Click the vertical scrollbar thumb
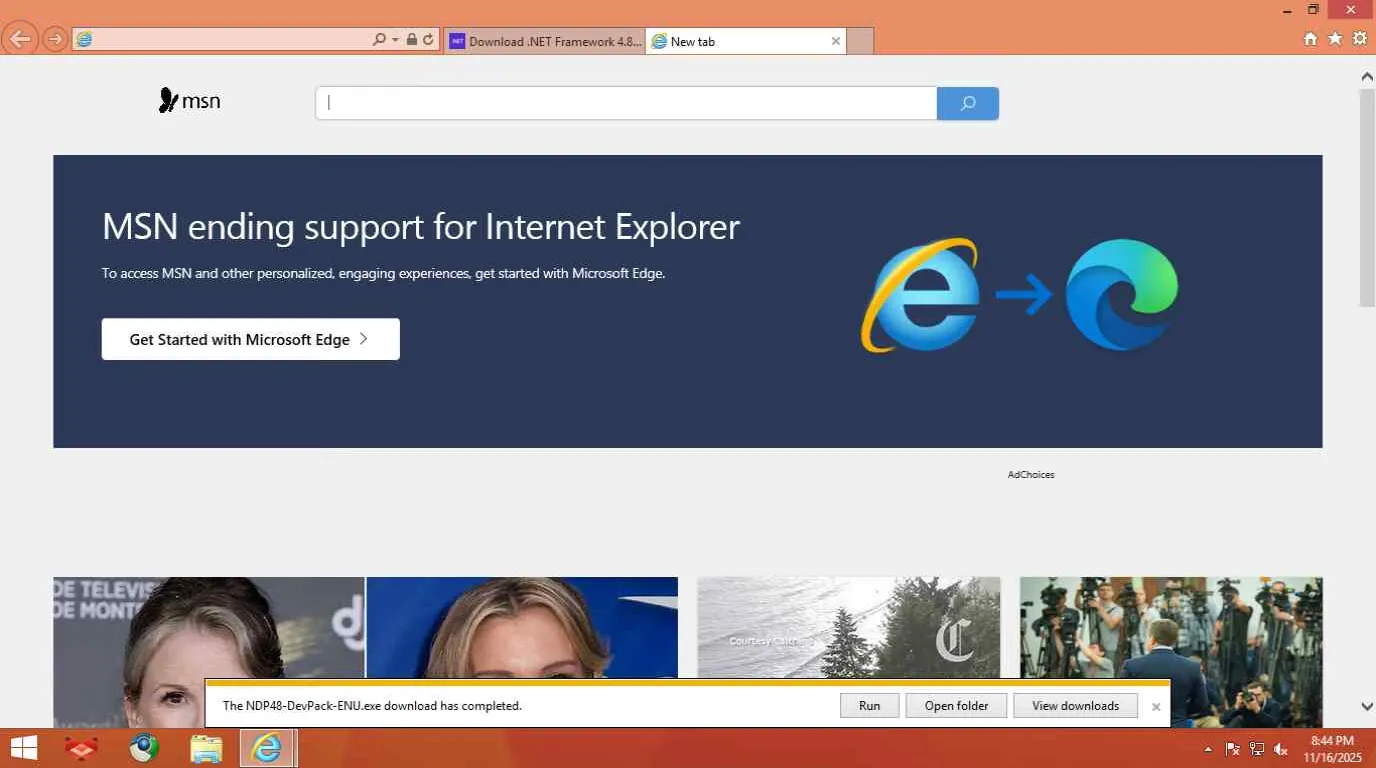1376x768 pixels. [x=1367, y=197]
